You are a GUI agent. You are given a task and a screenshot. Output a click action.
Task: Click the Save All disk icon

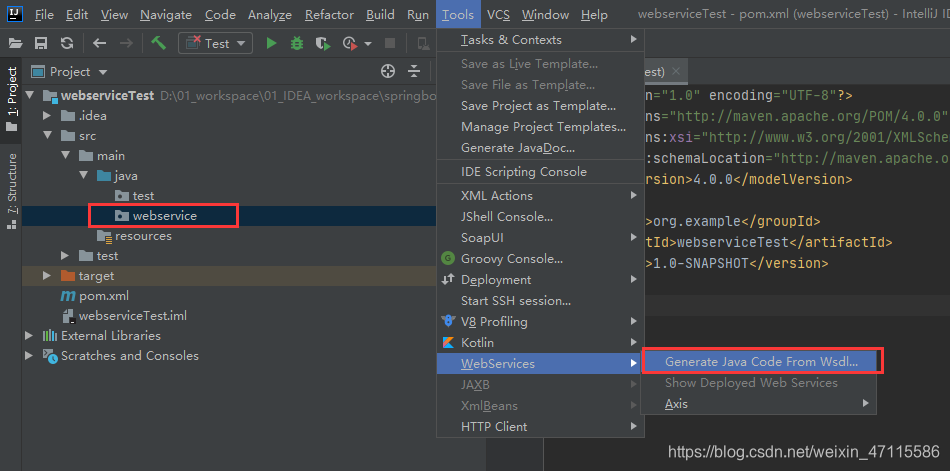41,43
